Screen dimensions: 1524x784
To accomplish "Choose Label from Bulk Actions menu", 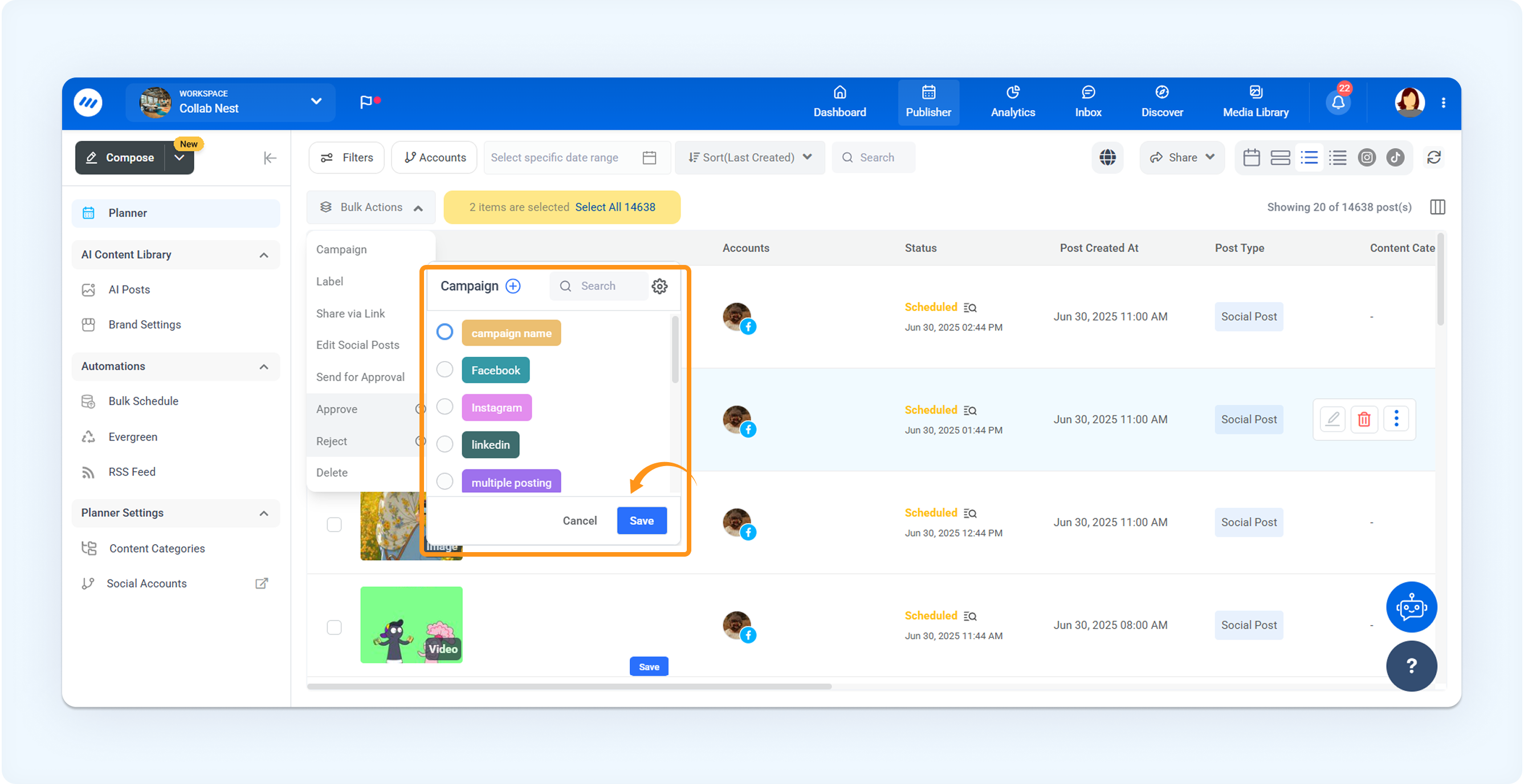I will (329, 281).
